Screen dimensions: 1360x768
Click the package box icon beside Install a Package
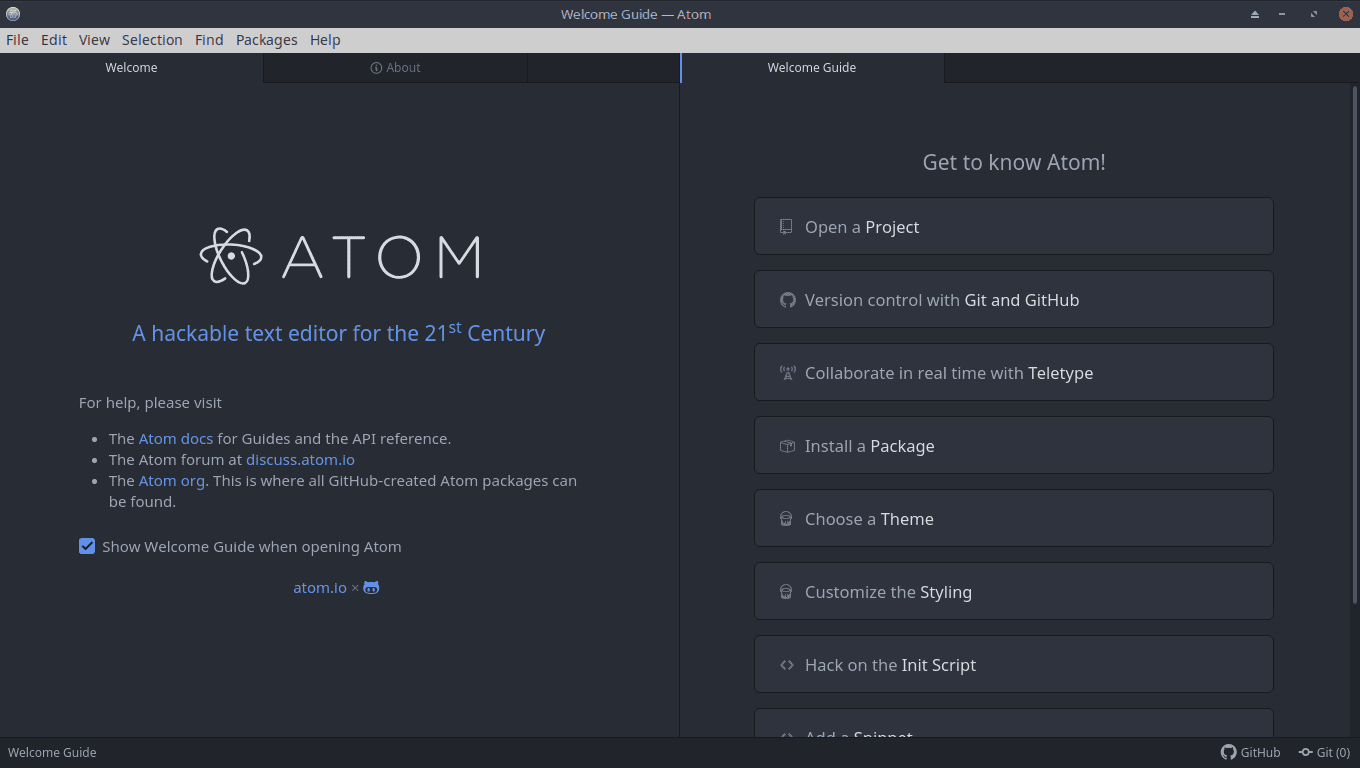787,446
